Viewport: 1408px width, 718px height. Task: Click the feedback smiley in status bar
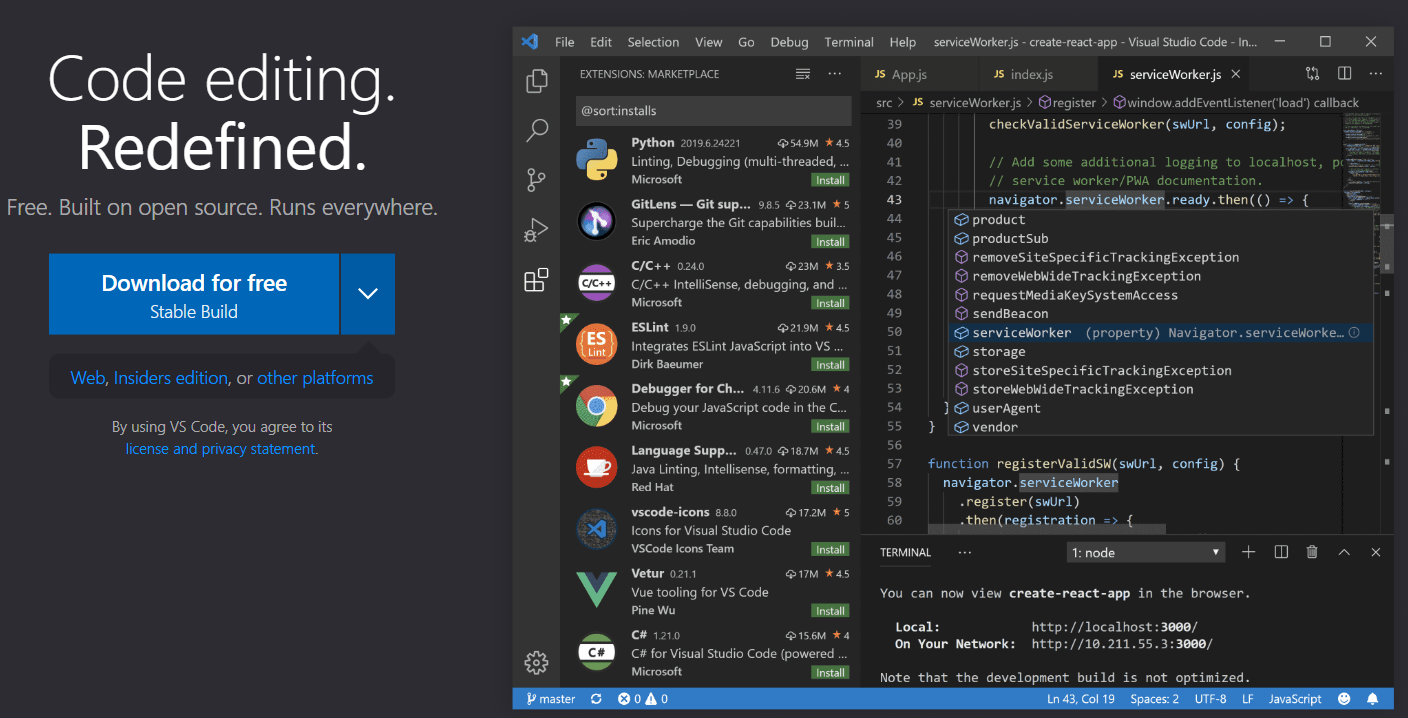1344,699
